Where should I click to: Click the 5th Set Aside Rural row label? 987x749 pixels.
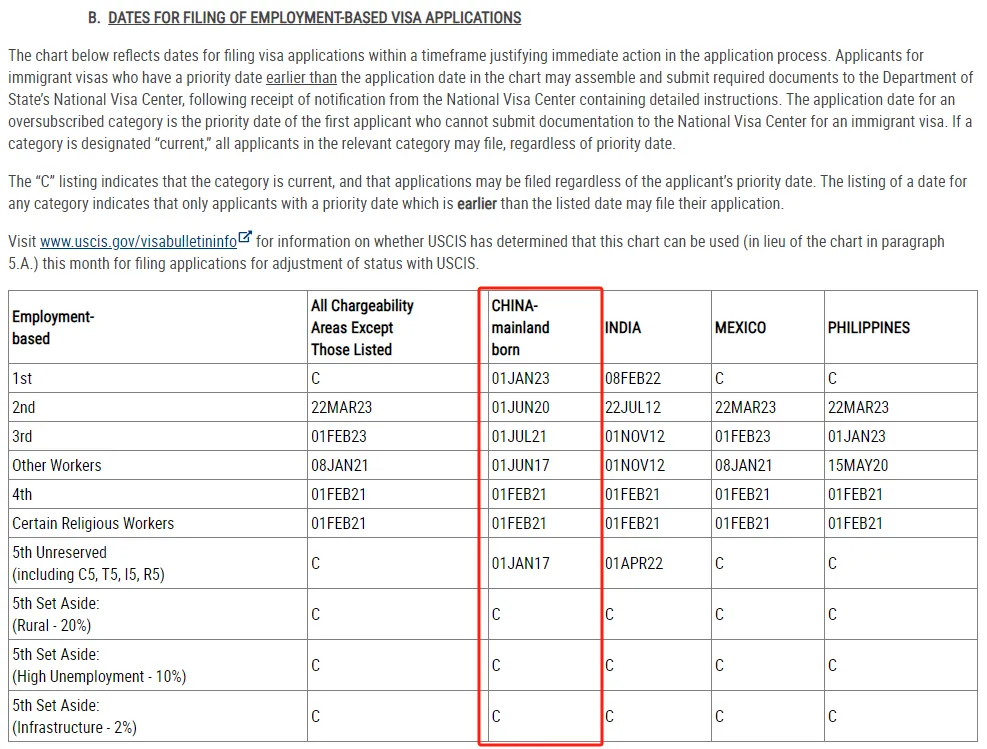tap(55, 615)
